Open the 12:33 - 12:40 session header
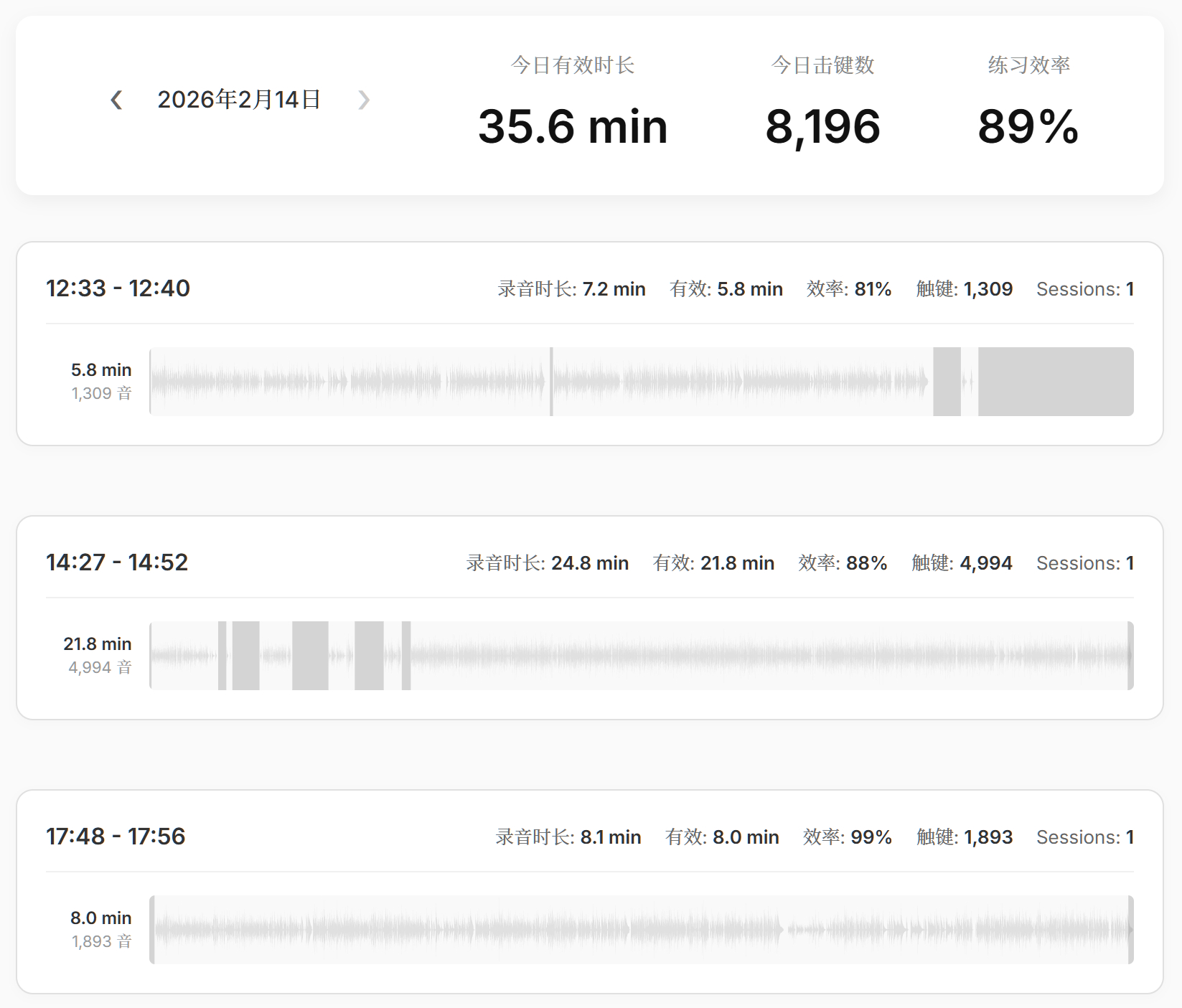The image size is (1182, 1008). click(118, 288)
